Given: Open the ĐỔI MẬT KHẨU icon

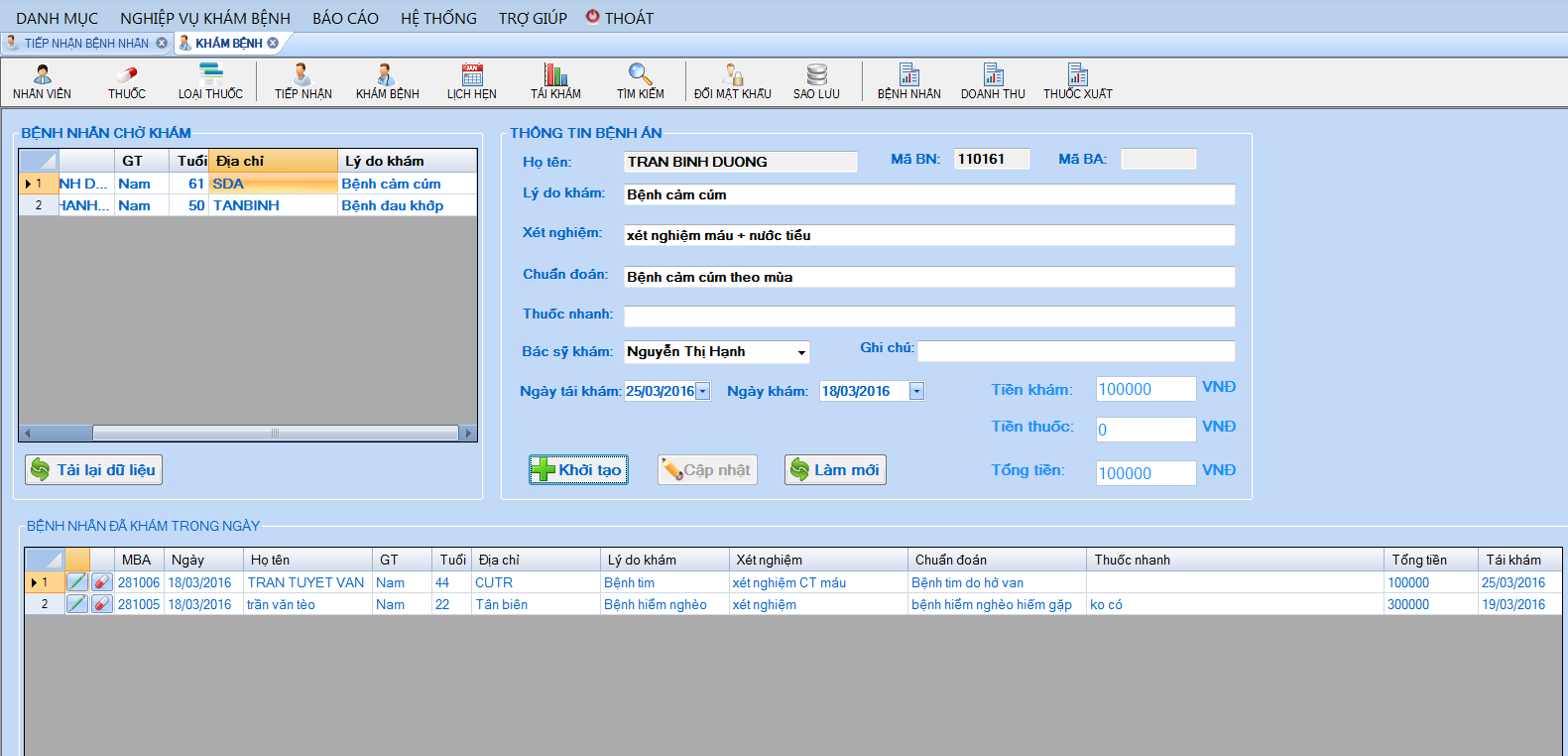Looking at the screenshot, I should point(733,81).
